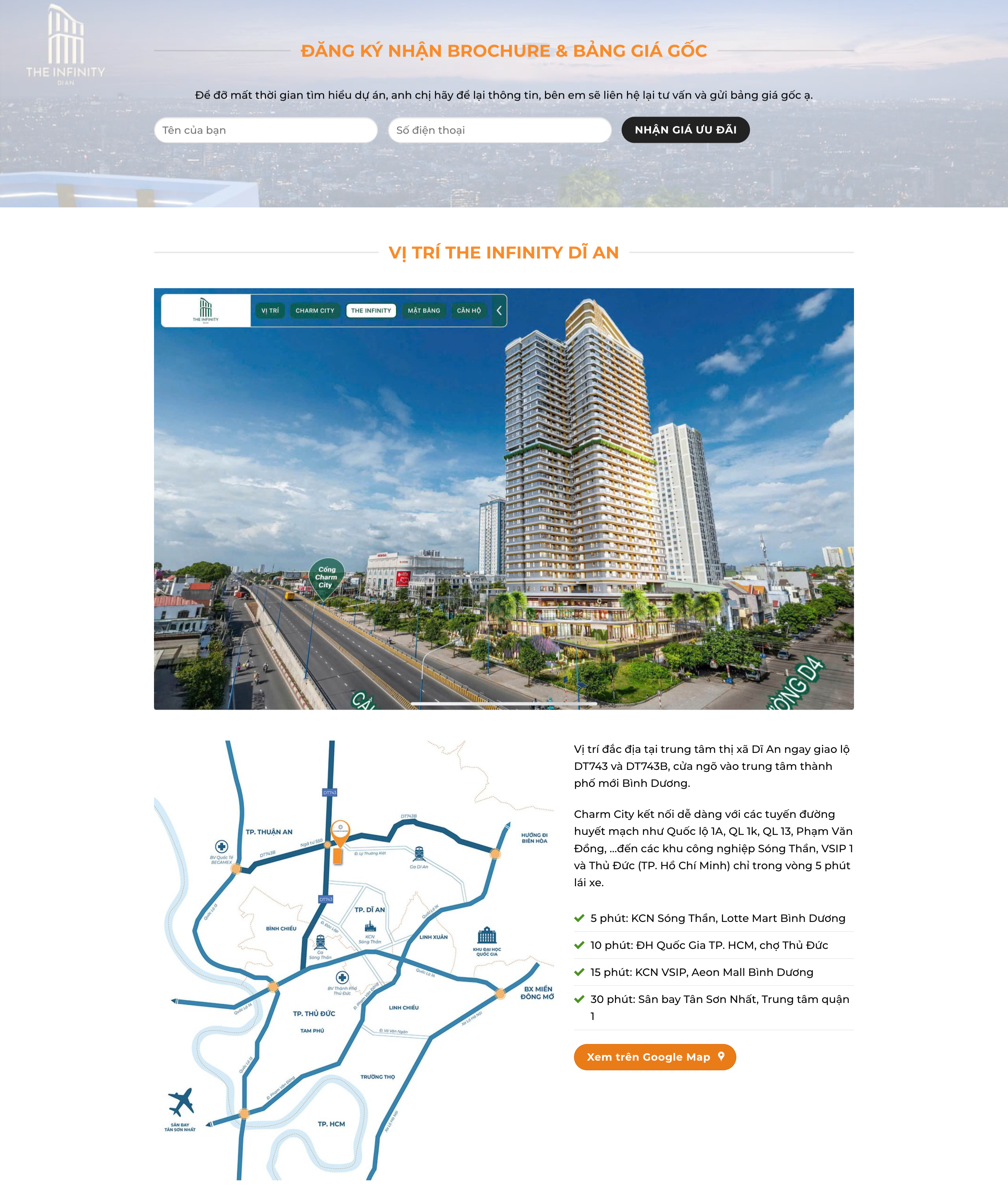1008x1190 pixels.
Task: Click the Ga Dĩ An train icon
Action: pos(419,854)
